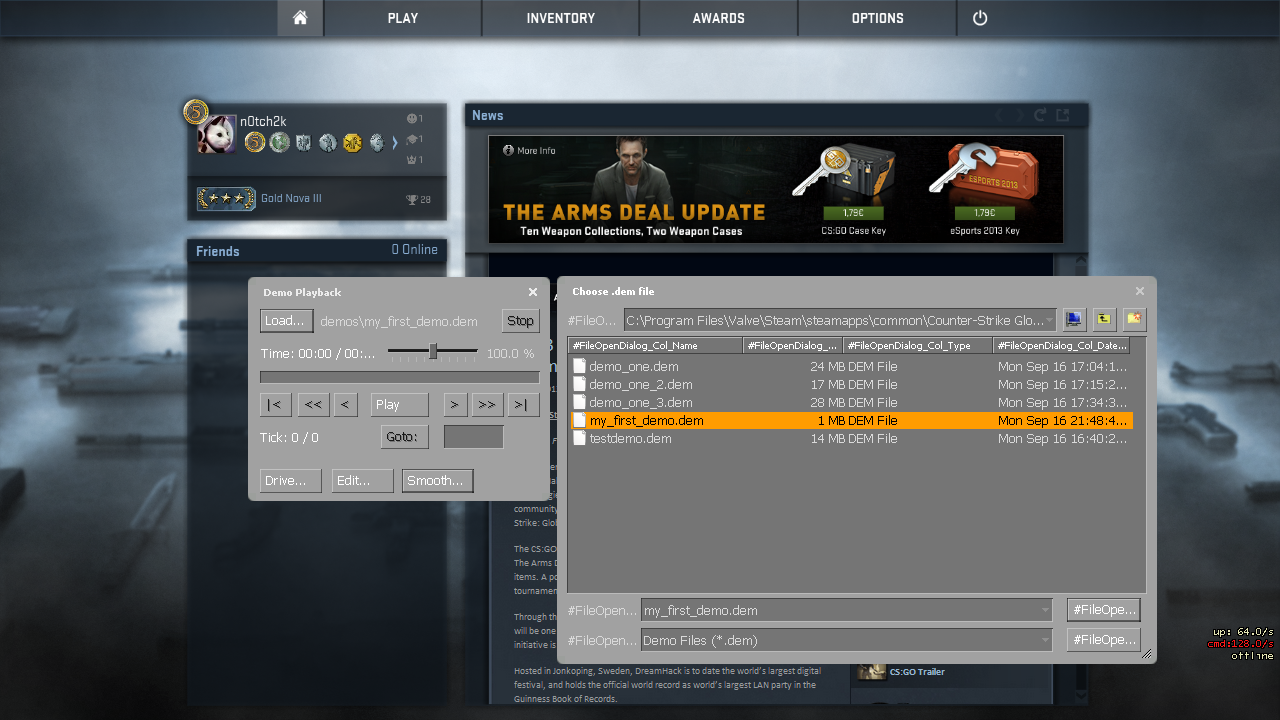Expand the Demo Files type dropdown
This screenshot has height=720, width=1280.
pos(1046,640)
